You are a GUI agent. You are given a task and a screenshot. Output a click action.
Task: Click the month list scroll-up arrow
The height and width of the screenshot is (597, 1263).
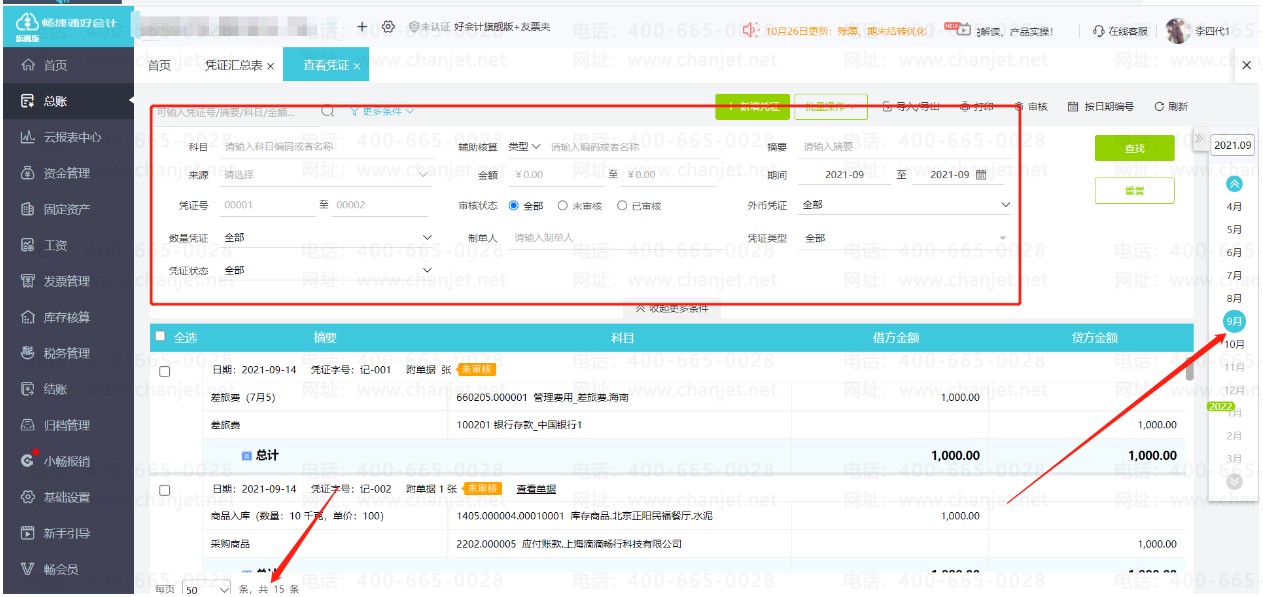pos(1234,183)
